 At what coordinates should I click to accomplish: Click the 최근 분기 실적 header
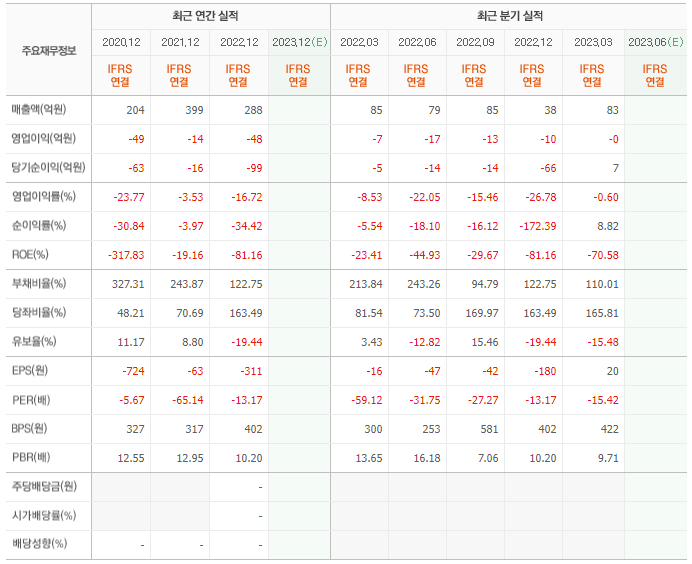click(510, 16)
